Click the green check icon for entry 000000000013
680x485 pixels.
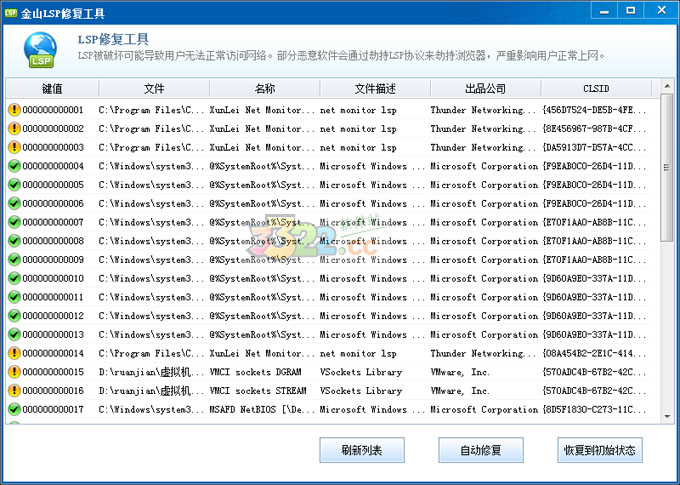click(x=14, y=334)
